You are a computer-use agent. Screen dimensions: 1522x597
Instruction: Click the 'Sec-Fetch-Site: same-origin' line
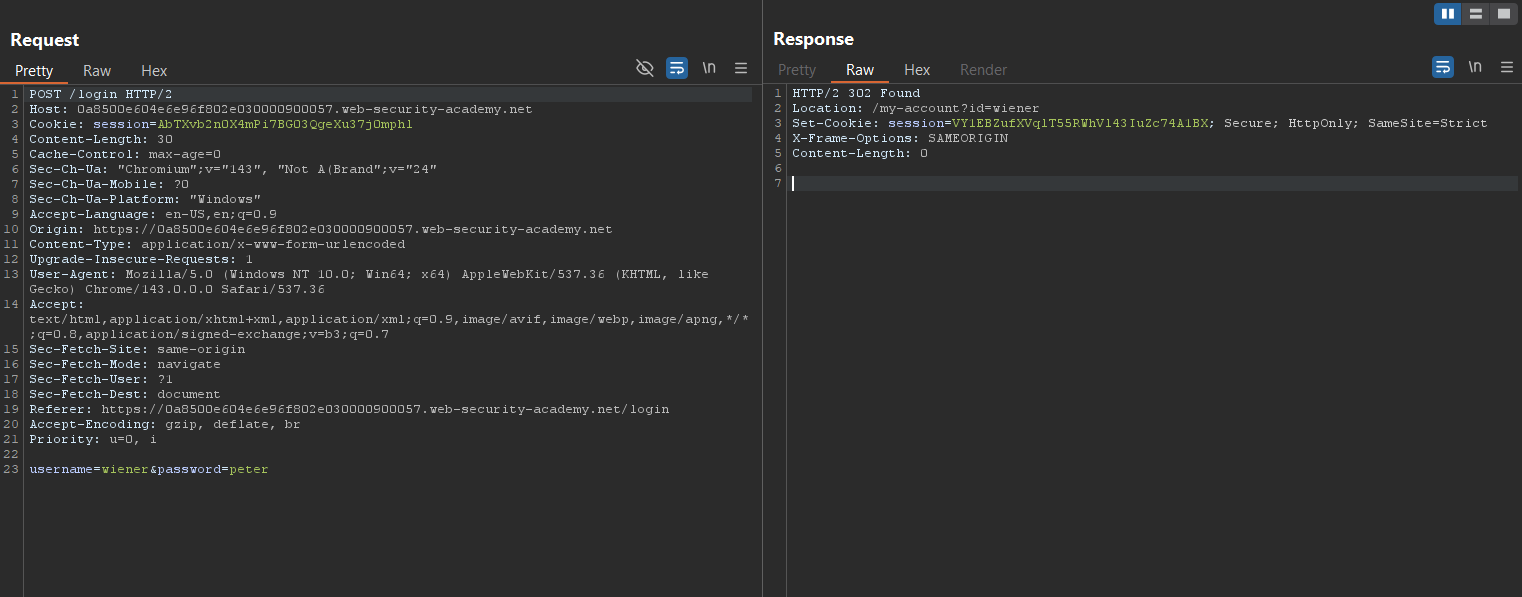pos(137,349)
